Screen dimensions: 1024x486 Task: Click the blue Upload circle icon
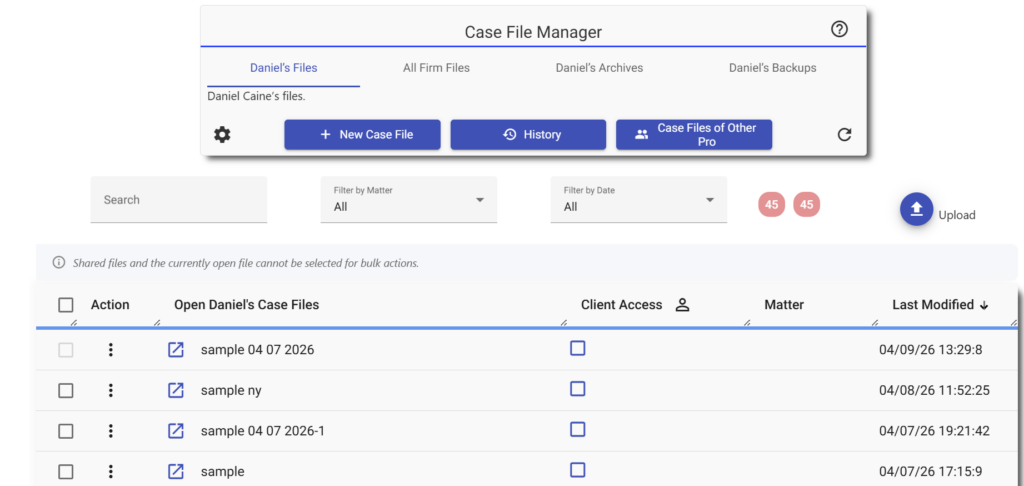(x=916, y=208)
